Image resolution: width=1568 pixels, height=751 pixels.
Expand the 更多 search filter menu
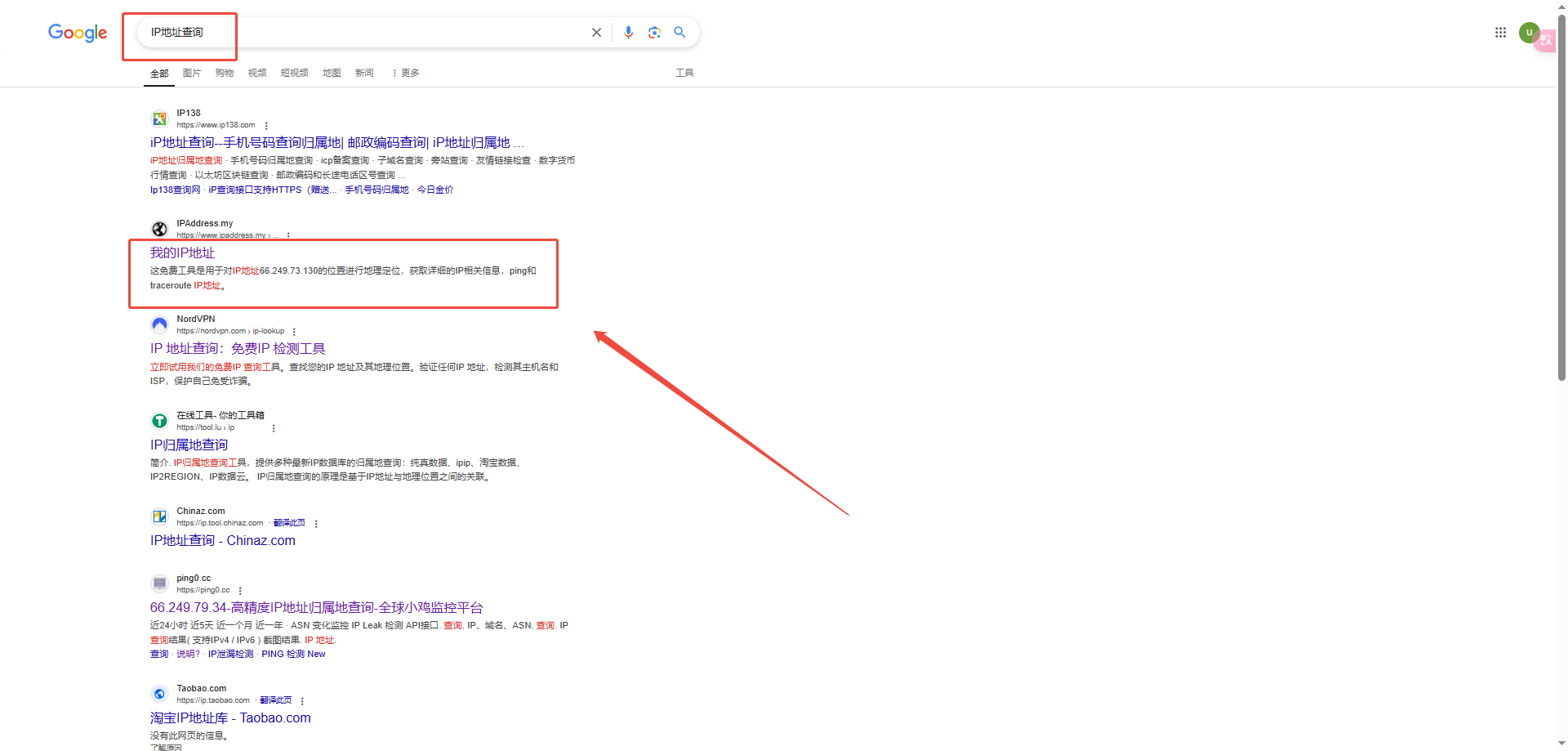click(x=406, y=73)
